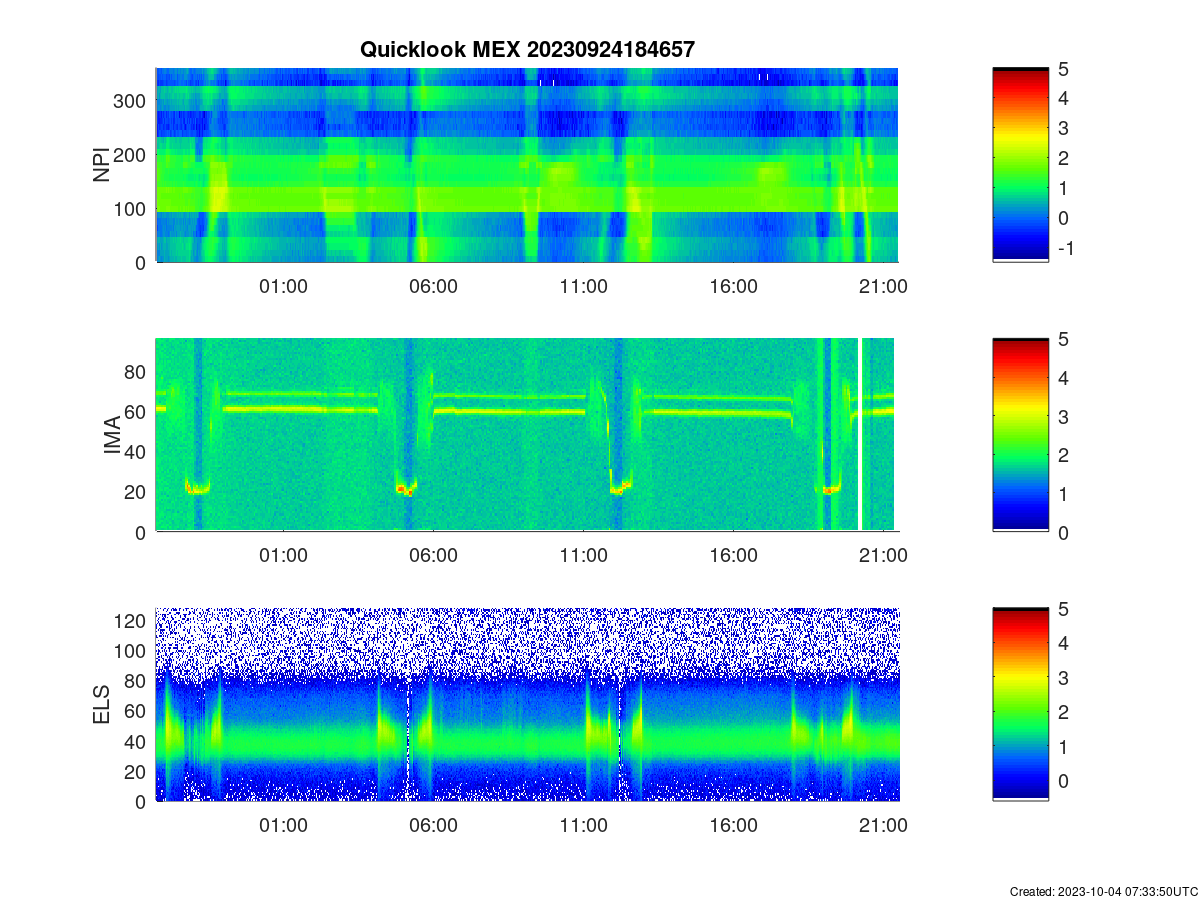Click the 11:00 tick under the ELS plot
The image size is (1200, 900).
click(x=583, y=826)
